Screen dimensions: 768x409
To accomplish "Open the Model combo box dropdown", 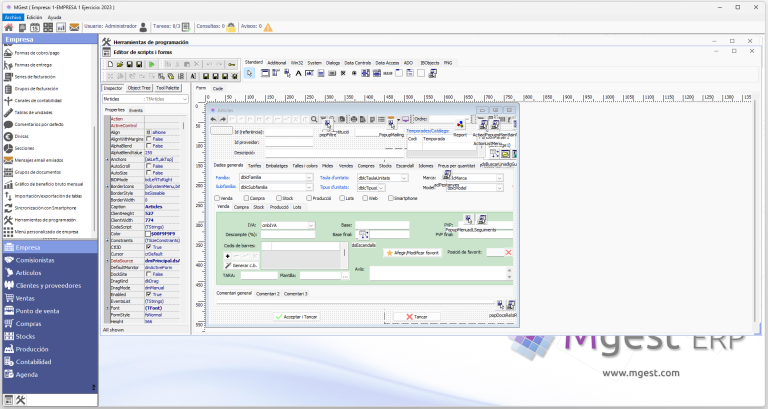I will 500,188.
